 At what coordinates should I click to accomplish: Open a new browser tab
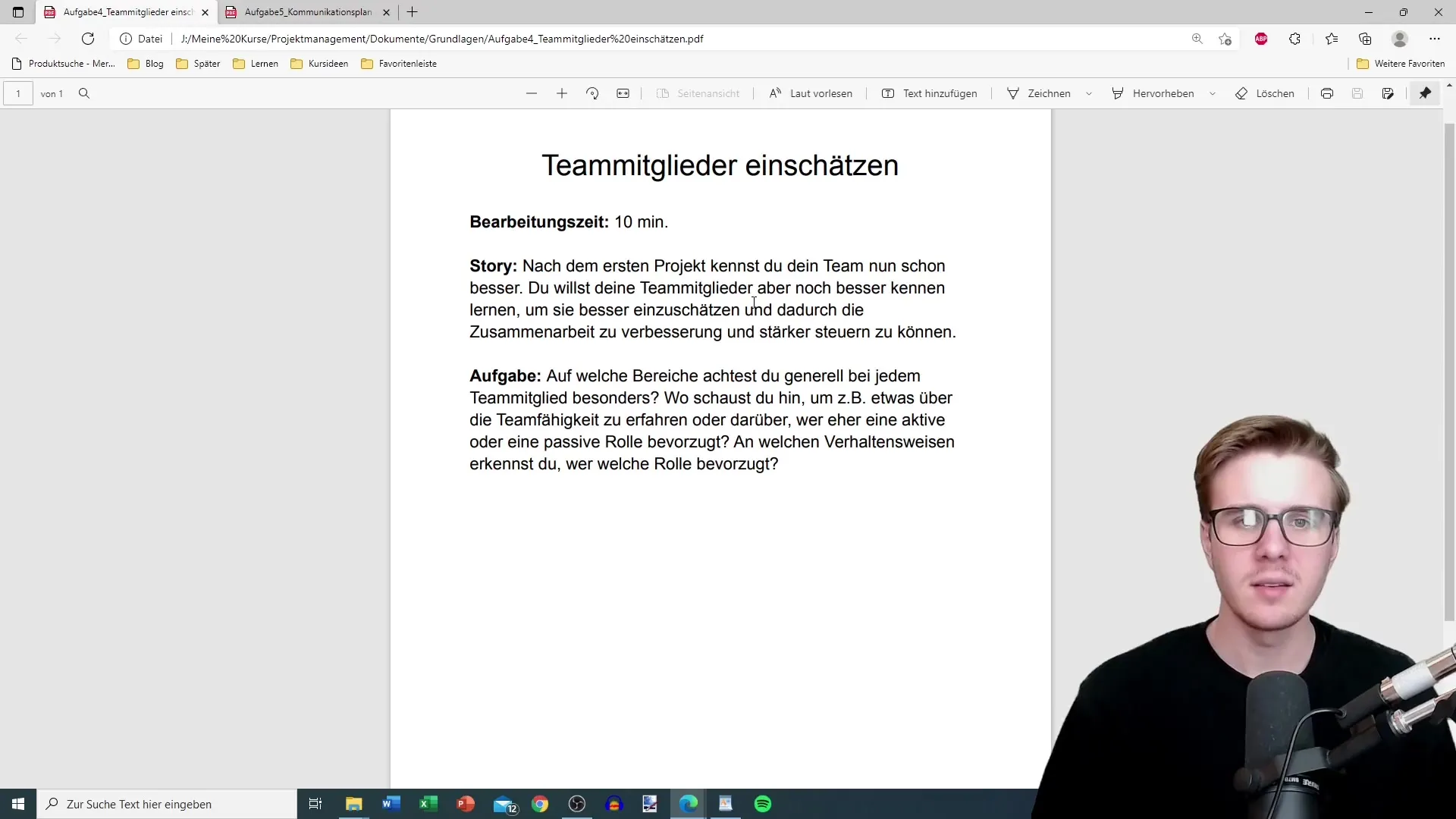(x=413, y=12)
